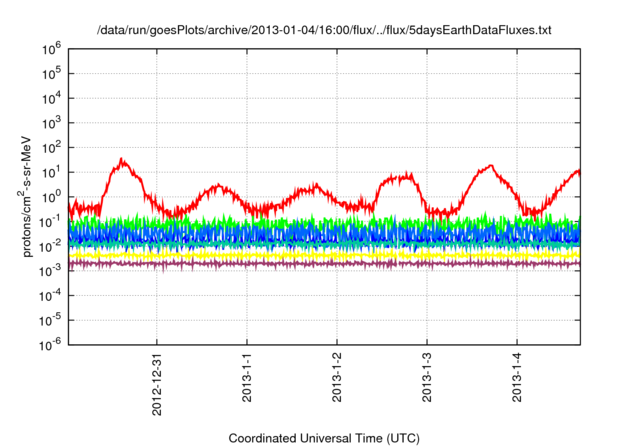The height and width of the screenshot is (448, 640).
Task: Click the 10^6 y-axis tick label
Action: click(x=51, y=50)
